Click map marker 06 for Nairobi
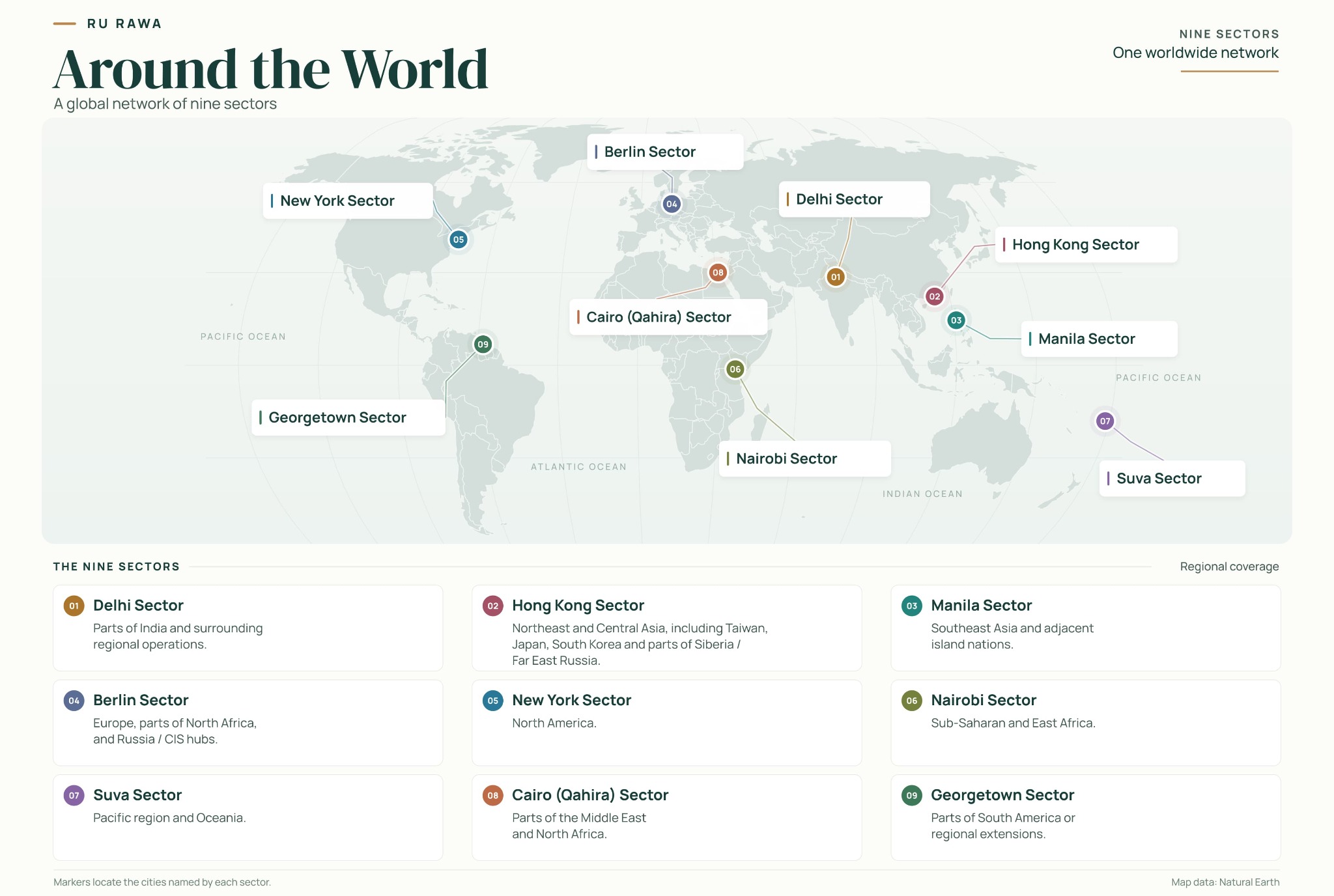Image resolution: width=1334 pixels, height=896 pixels. [735, 369]
